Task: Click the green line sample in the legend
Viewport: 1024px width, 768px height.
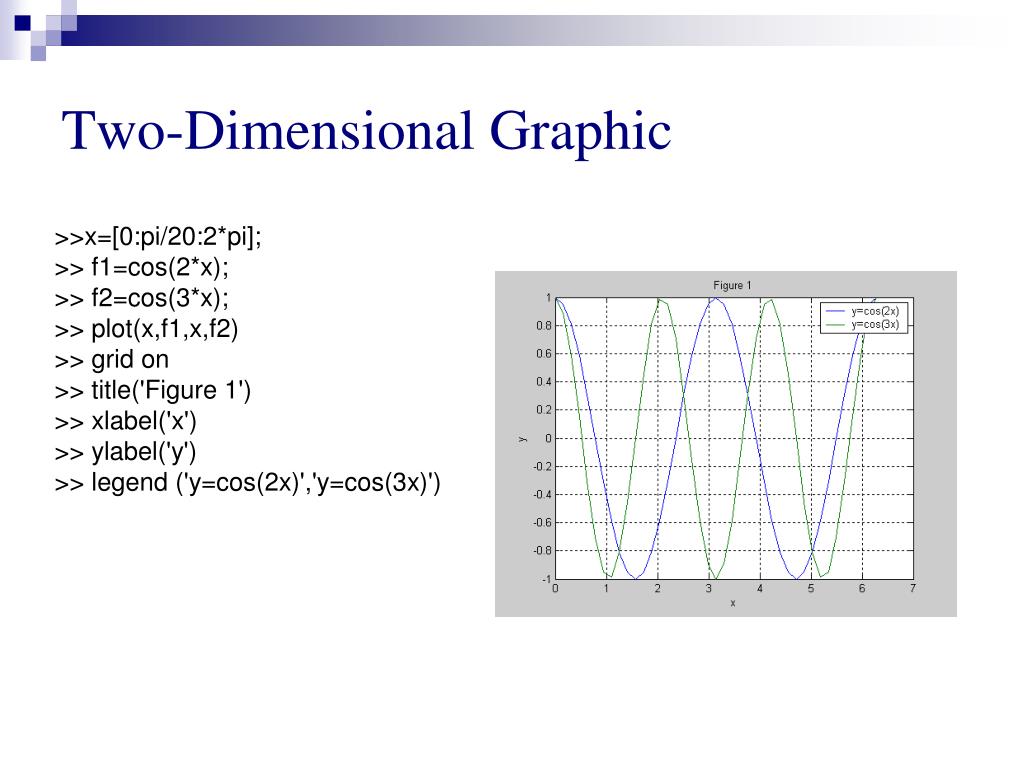Action: 836,325
